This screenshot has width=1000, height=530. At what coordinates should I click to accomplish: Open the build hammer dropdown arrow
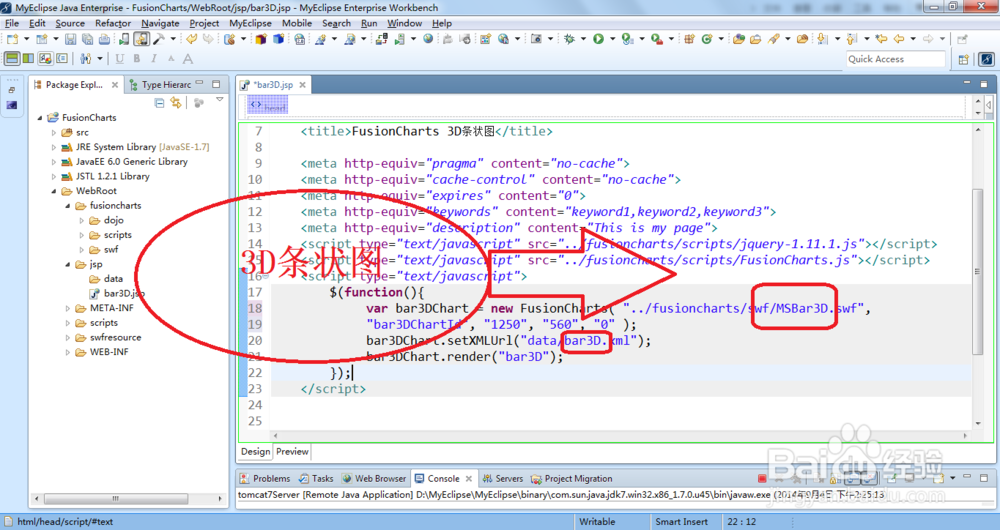[173, 39]
